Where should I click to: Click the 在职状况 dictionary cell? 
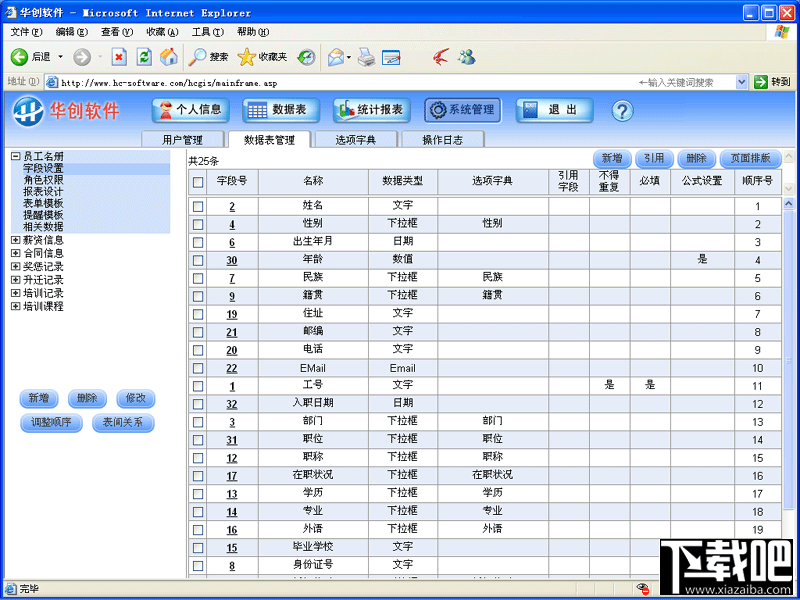tap(492, 474)
